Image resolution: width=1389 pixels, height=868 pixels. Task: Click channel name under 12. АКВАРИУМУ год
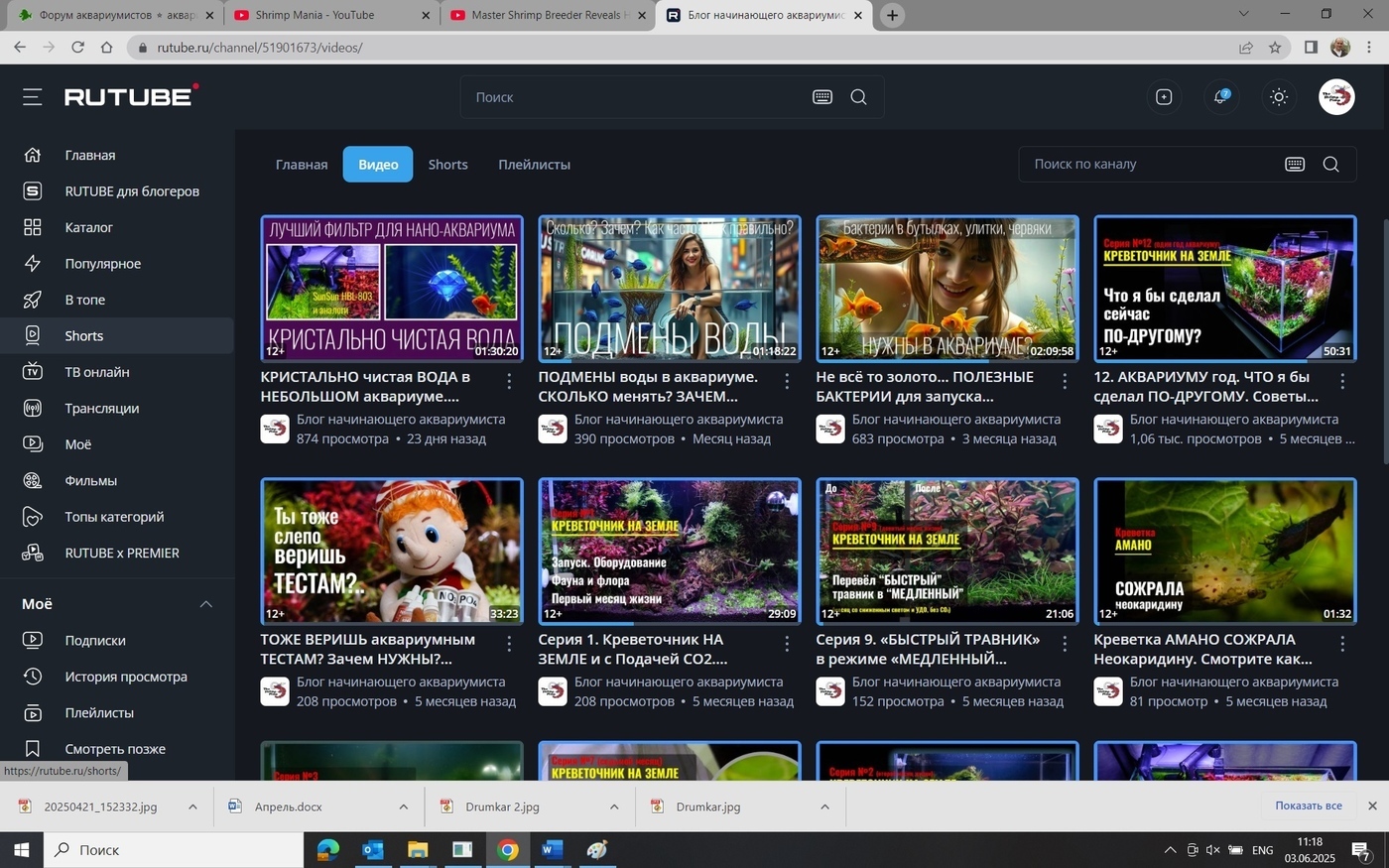(x=1234, y=420)
